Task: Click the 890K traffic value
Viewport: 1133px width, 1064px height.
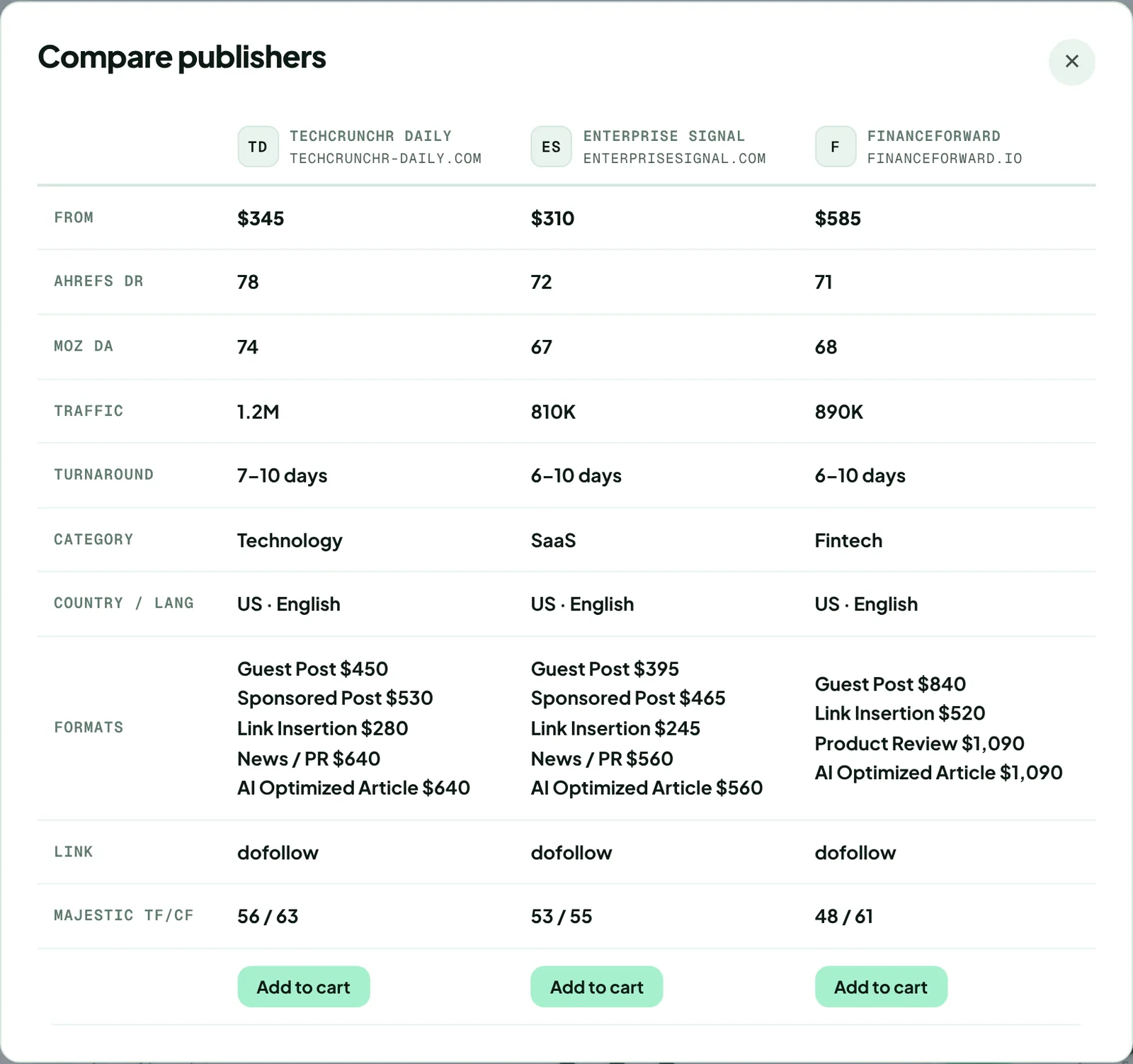Action: tap(839, 412)
